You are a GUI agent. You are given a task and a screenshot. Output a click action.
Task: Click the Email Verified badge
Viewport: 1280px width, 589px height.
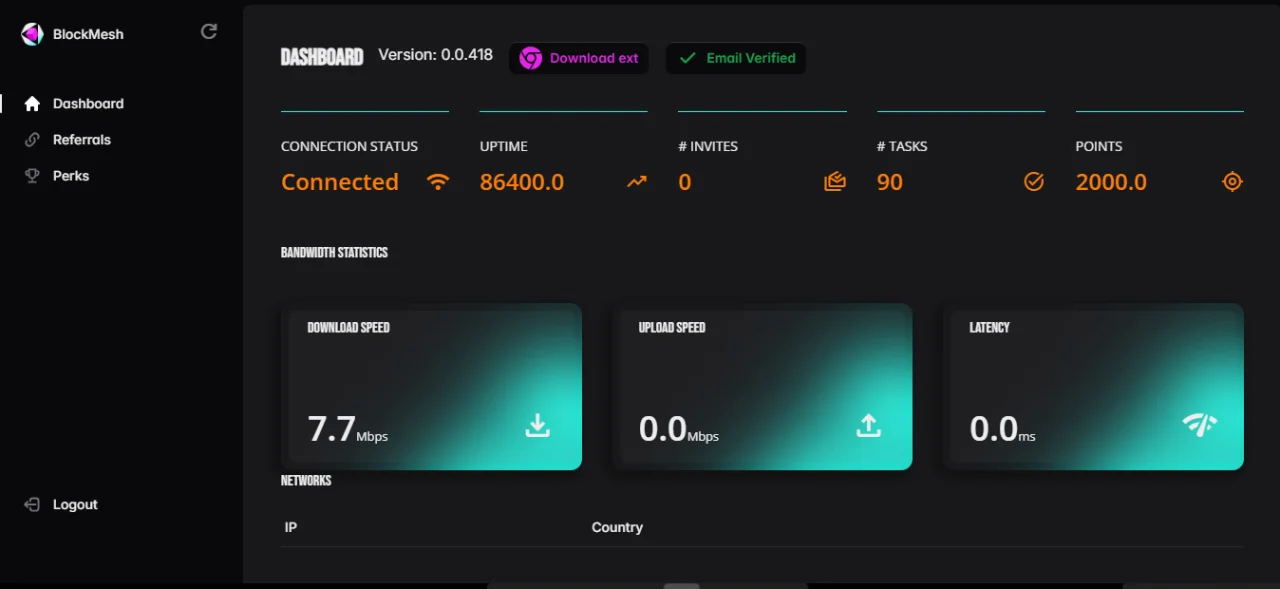click(736, 58)
